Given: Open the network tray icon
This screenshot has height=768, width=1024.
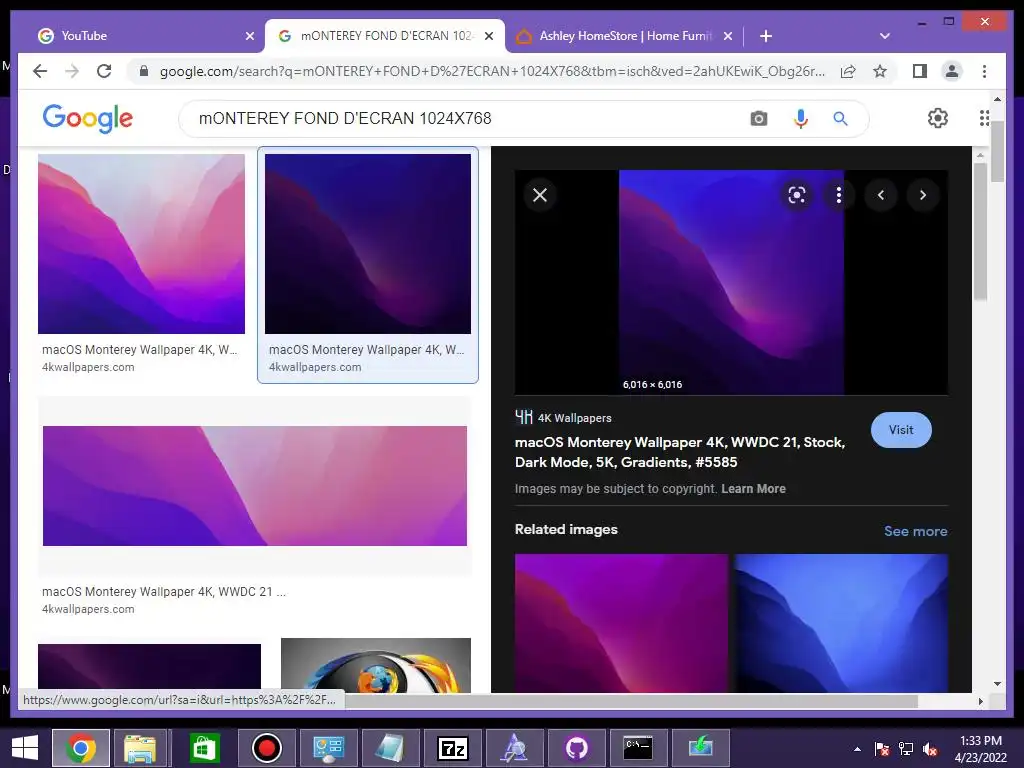Looking at the screenshot, I should coord(906,749).
